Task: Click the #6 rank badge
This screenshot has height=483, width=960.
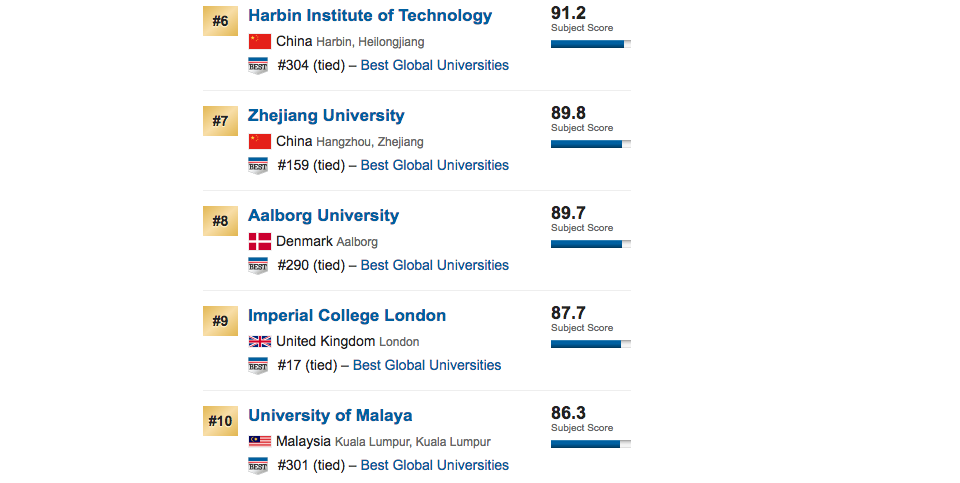Action: [220, 21]
